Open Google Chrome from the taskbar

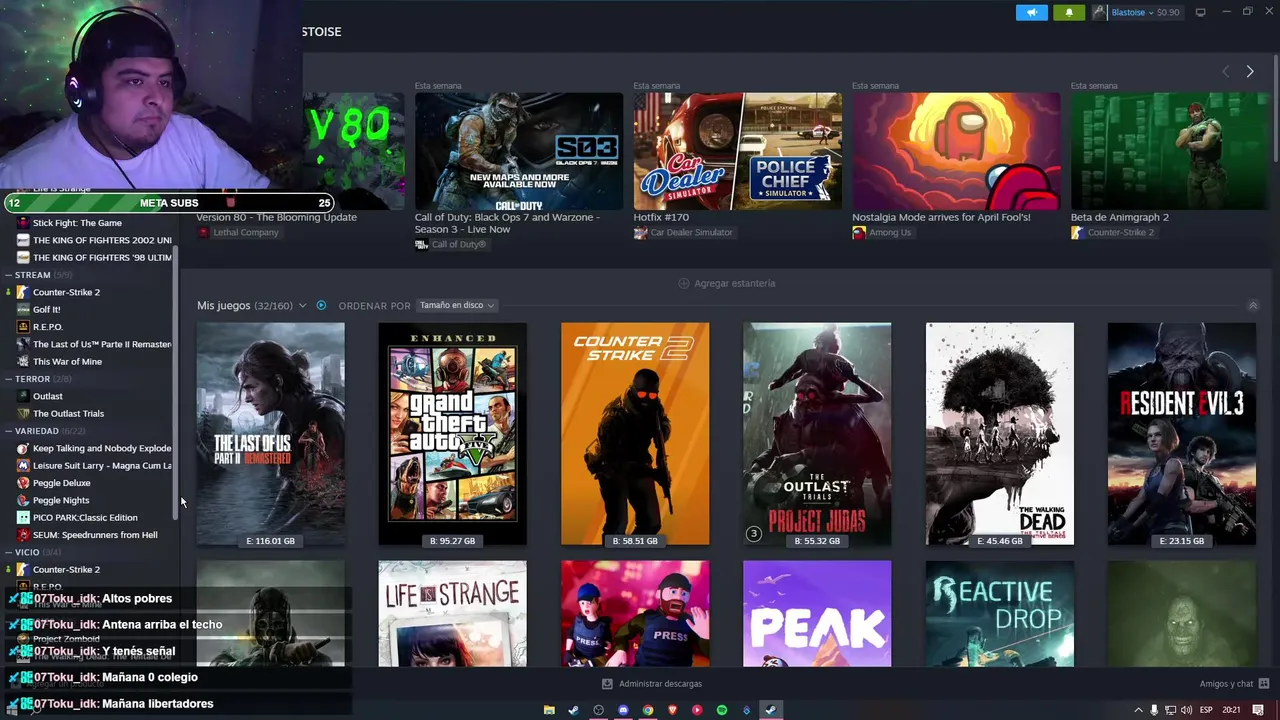click(x=648, y=710)
